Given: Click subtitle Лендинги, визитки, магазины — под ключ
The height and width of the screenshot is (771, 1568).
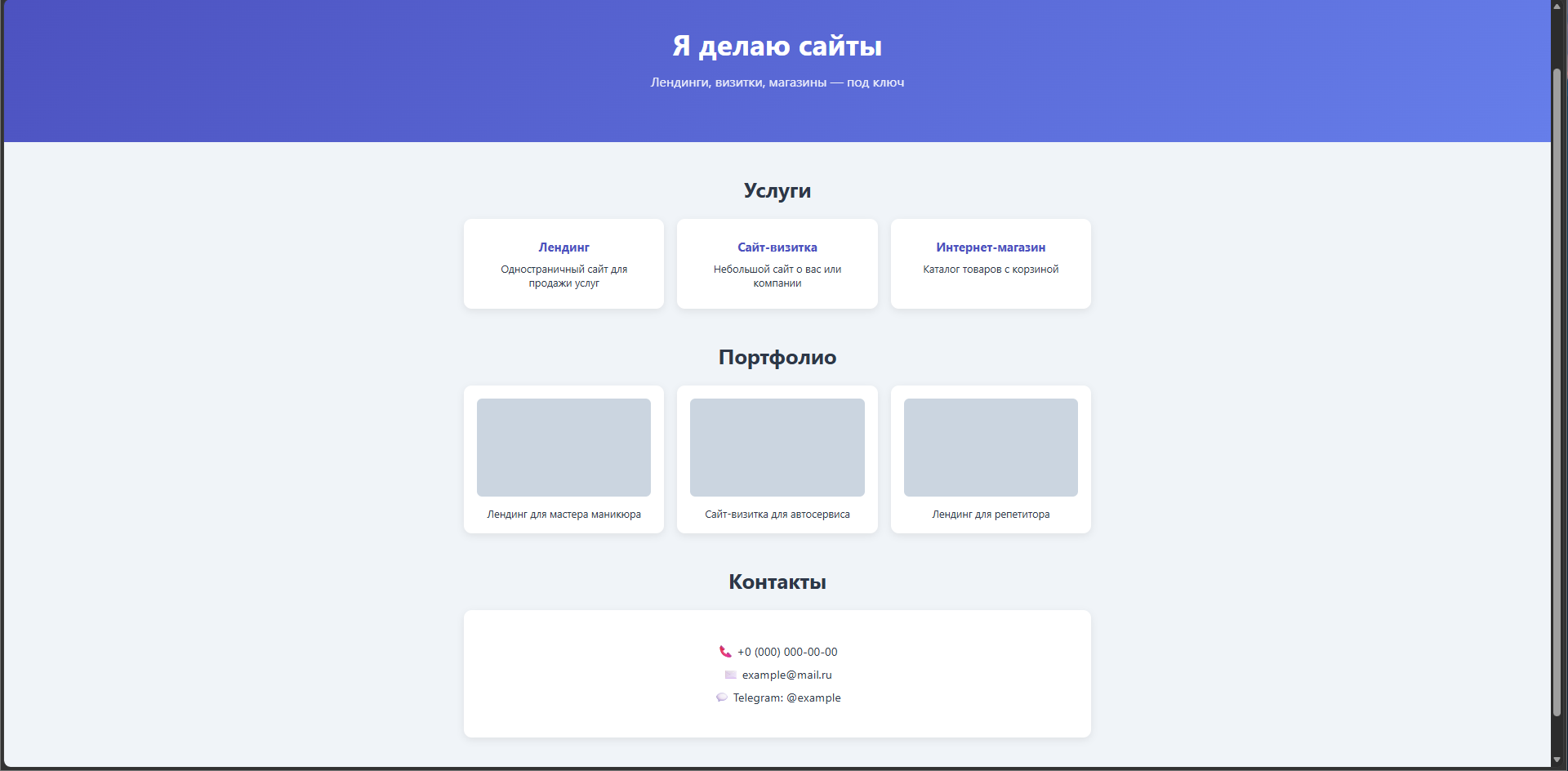Looking at the screenshot, I should pyautogui.click(x=777, y=82).
